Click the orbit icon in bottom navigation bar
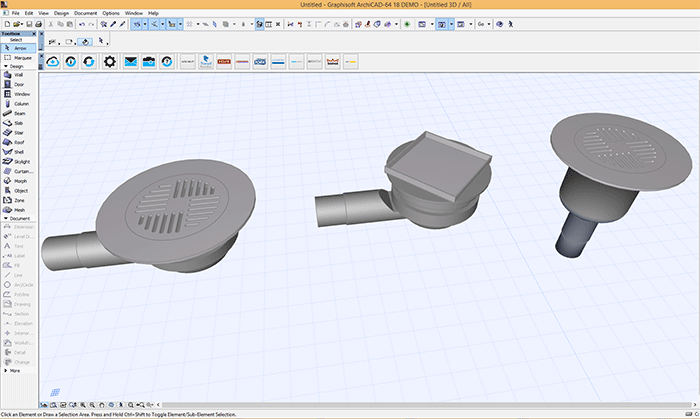This screenshot has height=419, width=700. [111, 405]
